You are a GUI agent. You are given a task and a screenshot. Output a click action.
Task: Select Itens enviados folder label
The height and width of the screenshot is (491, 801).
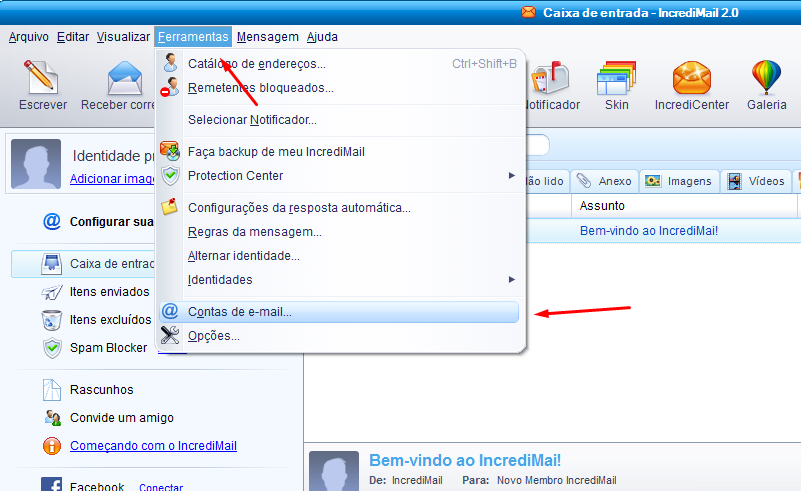109,292
